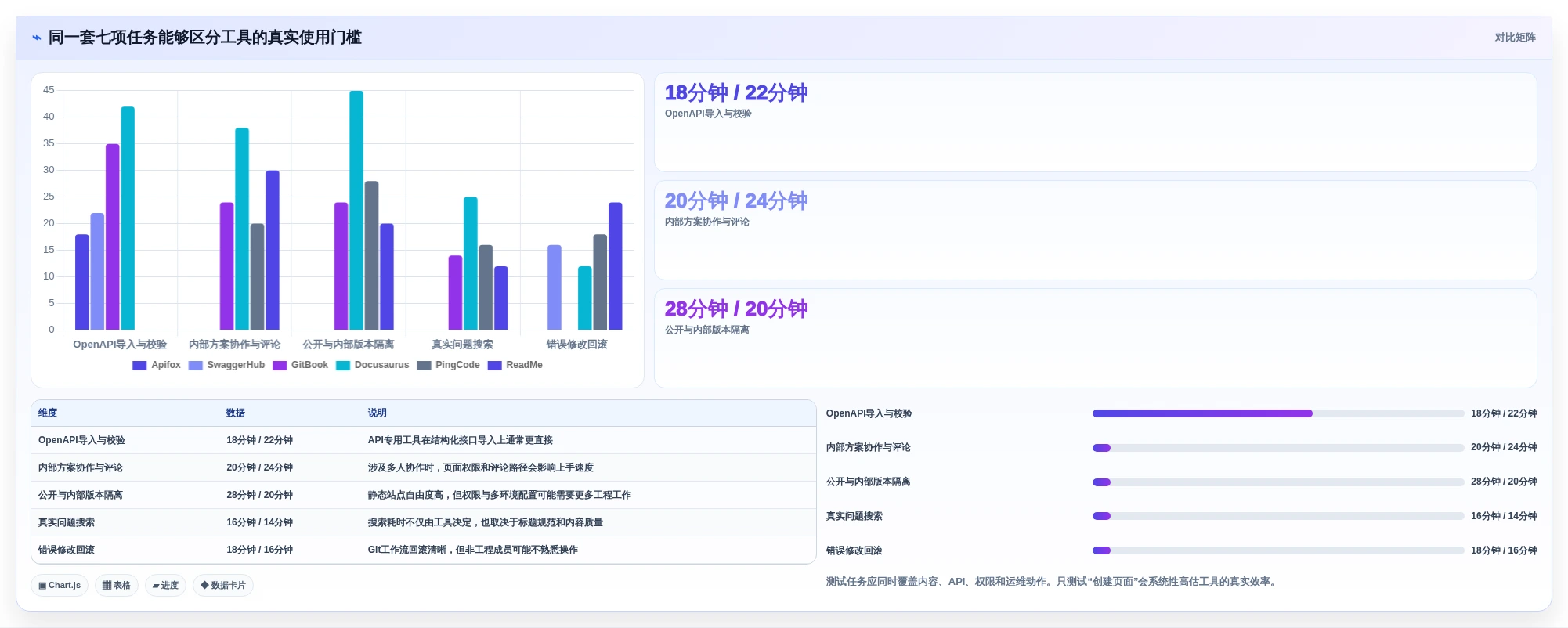Click the footnote starting with 测试任务应同时覆盖内容
This screenshot has height=628, width=1568.
[1053, 582]
